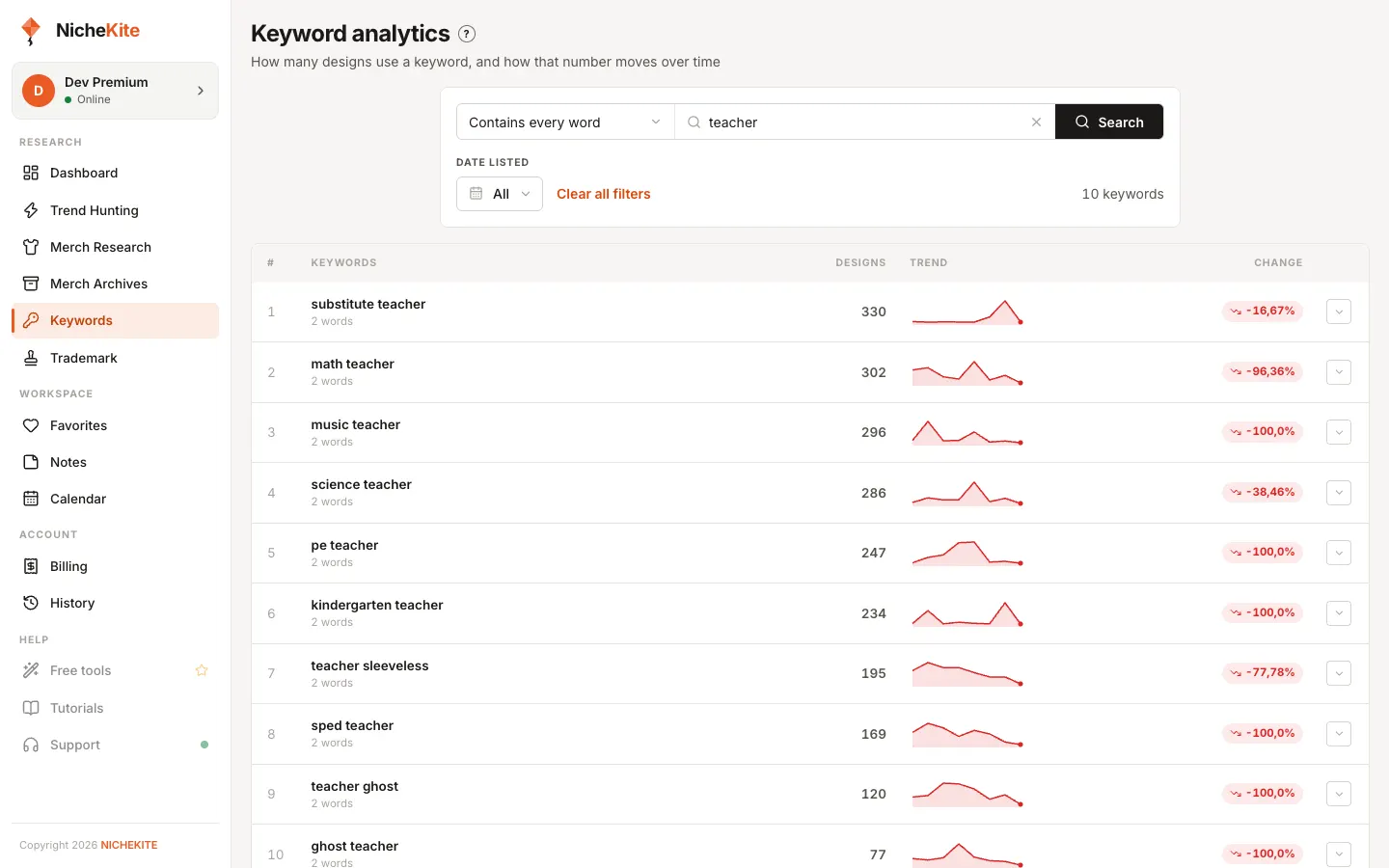Expand the Dev Premium account chevron
Viewport: 1389px width, 868px height.
coord(201,91)
